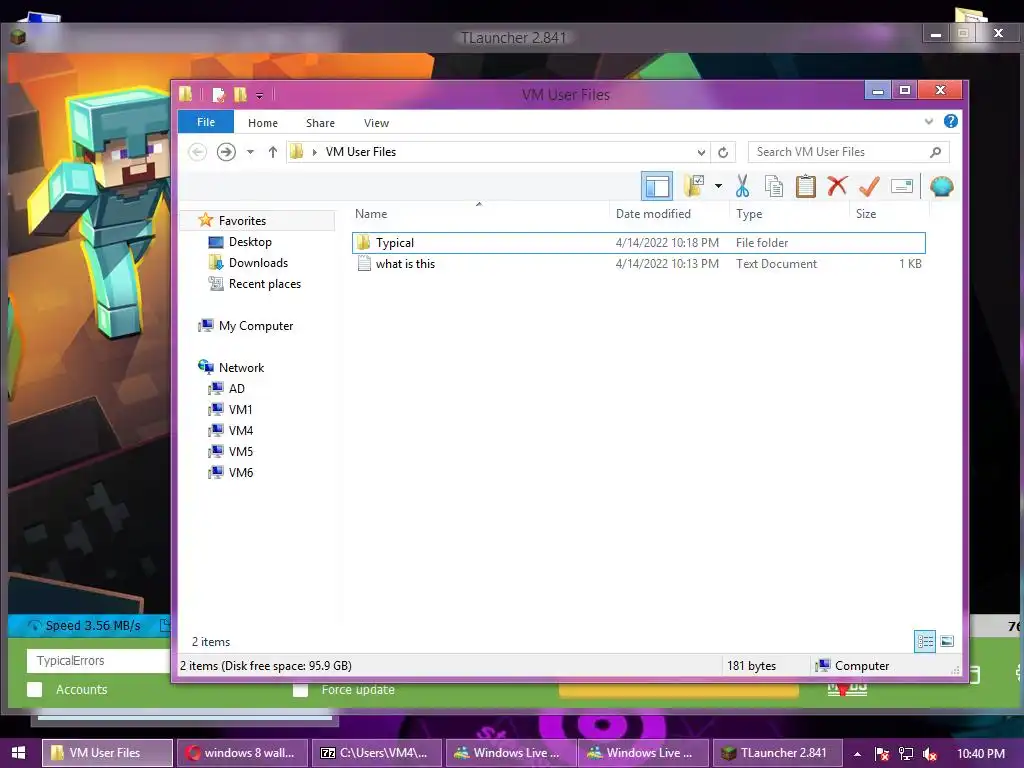Select Network in navigation pane

click(x=241, y=367)
